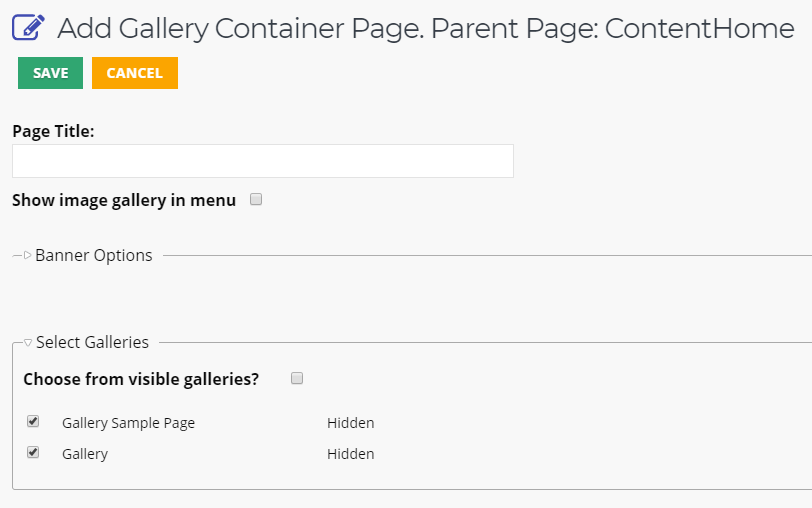Image resolution: width=812 pixels, height=508 pixels.
Task: Click the Gallery row label
Action: tap(85, 454)
